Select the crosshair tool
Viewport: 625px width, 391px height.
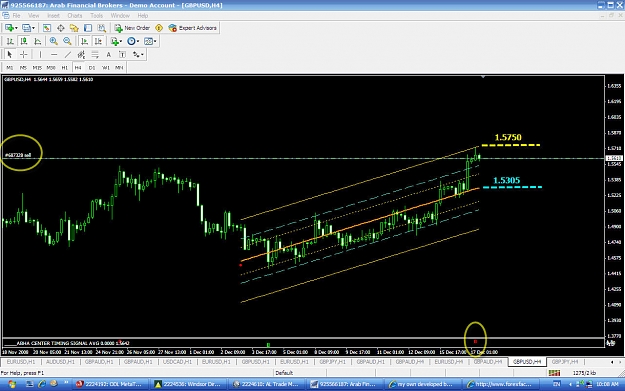tap(24, 54)
